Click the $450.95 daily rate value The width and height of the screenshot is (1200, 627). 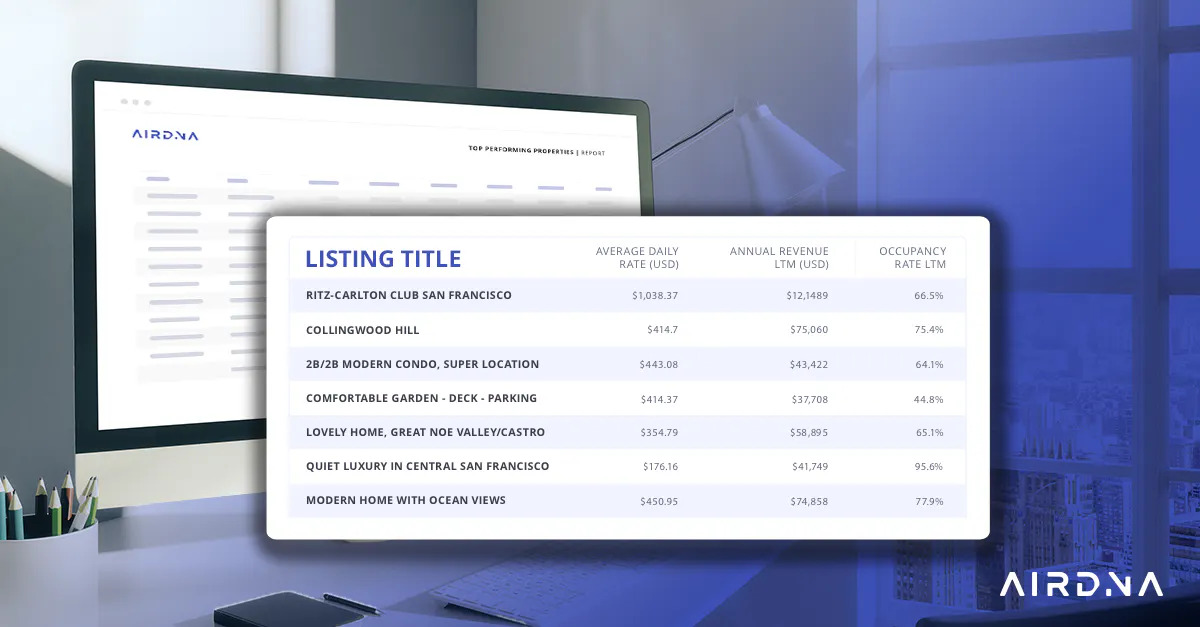pos(659,500)
